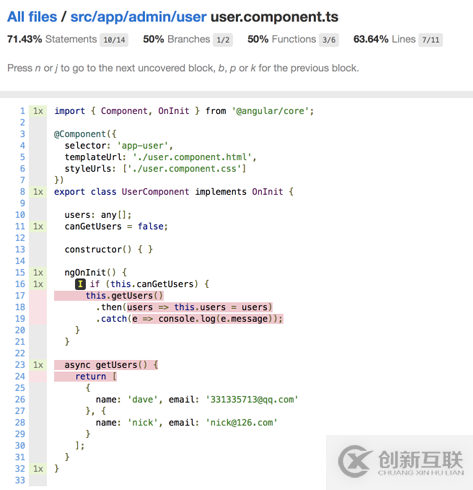Click the 1x hit count for line 23
Screen dimensions: 473x490
coord(38,365)
